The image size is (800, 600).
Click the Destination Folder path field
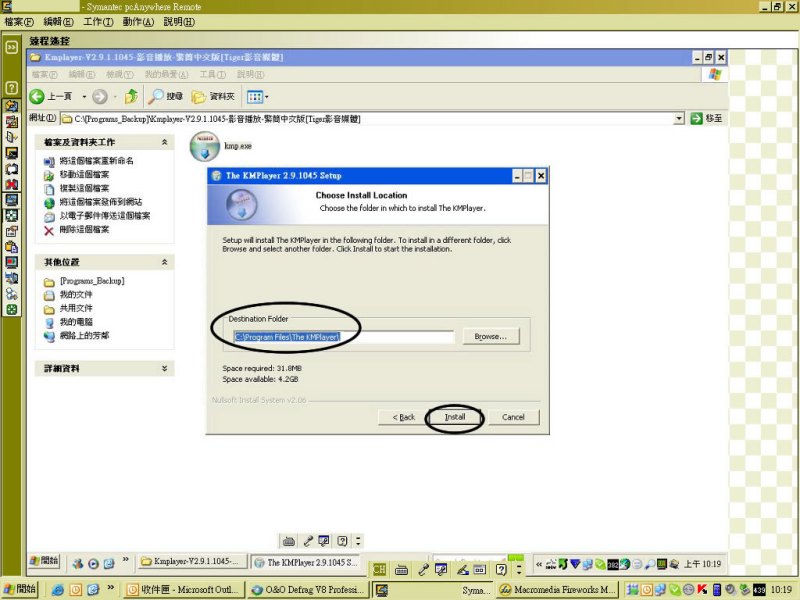(343, 337)
